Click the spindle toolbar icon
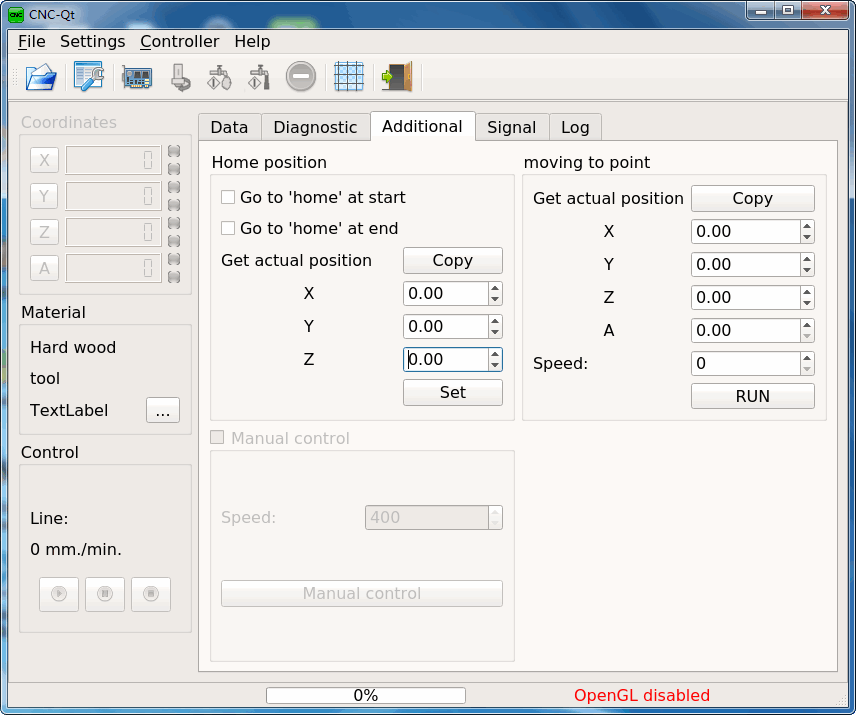Image resolution: width=856 pixels, height=715 pixels. coord(180,77)
